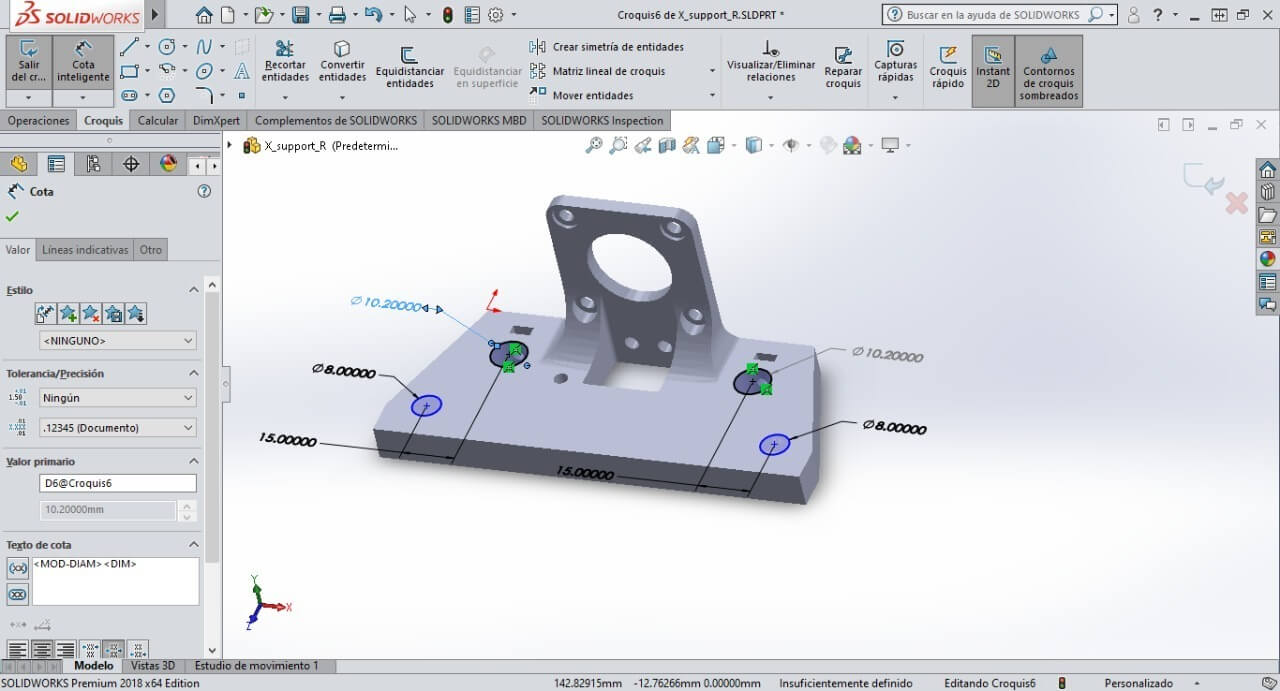This screenshot has height=691, width=1280.
Task: Click the Open file folder icon
Action: (x=263, y=15)
